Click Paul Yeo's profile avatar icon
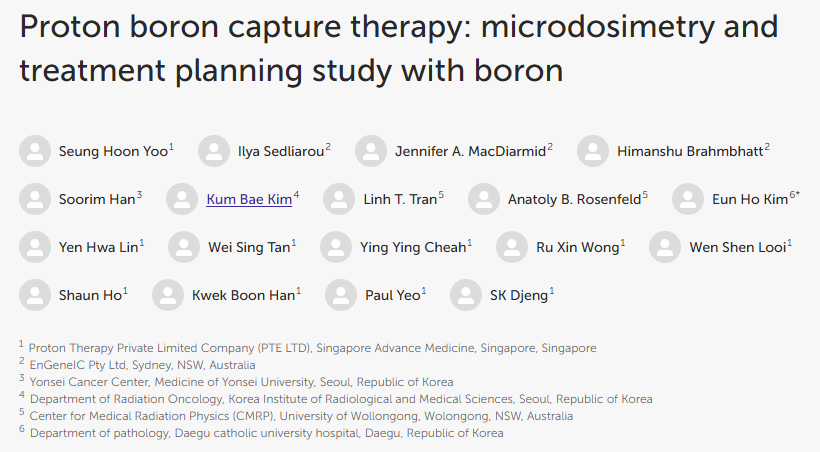This screenshot has width=820, height=452. [x=341, y=295]
